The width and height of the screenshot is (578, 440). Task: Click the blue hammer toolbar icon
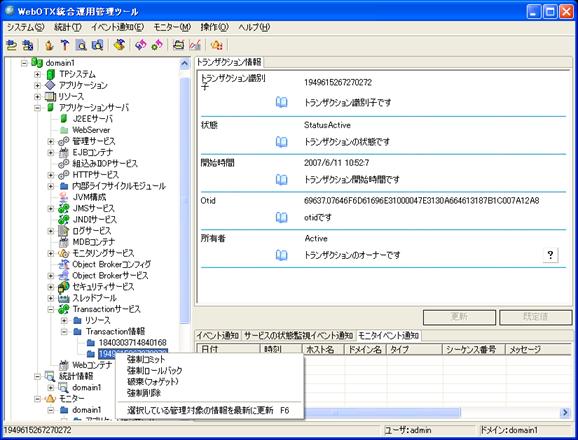[x=65, y=45]
